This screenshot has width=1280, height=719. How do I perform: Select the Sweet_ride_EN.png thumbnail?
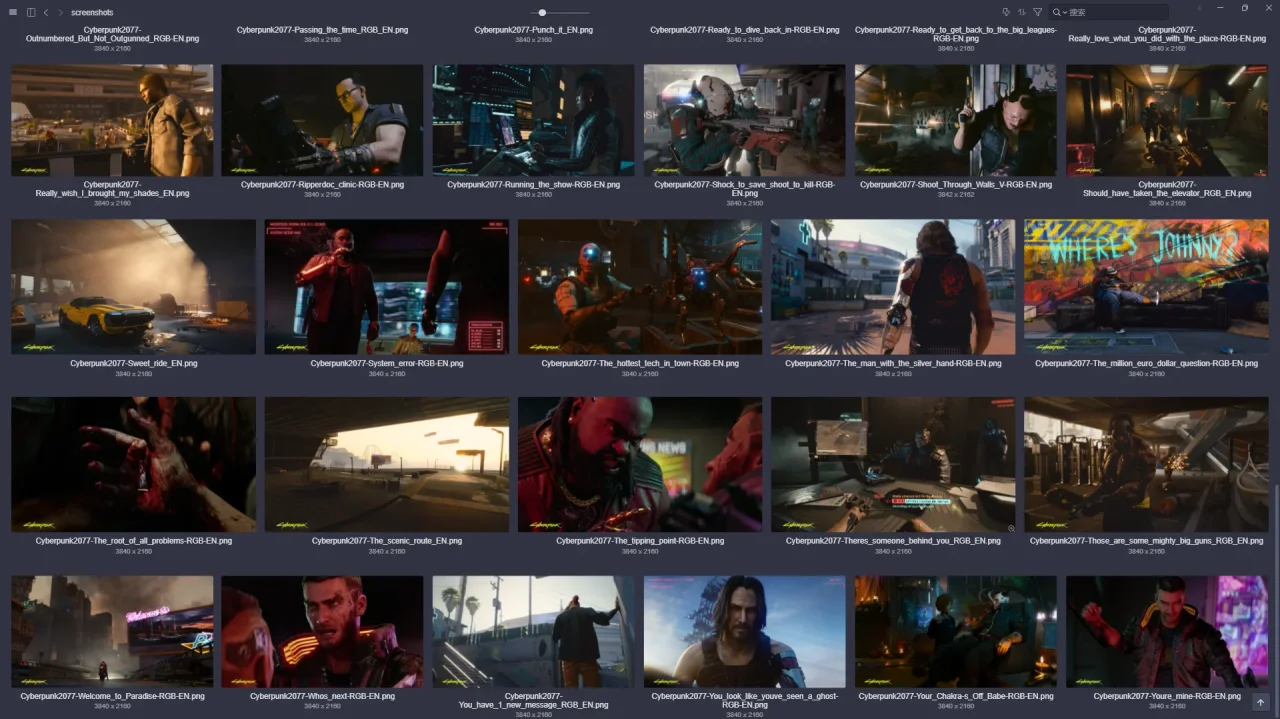[x=134, y=287]
